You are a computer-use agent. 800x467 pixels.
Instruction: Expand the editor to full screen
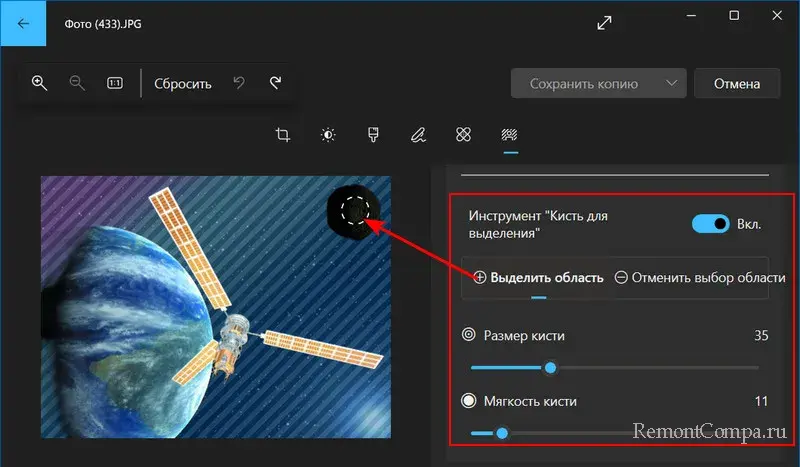pos(604,22)
